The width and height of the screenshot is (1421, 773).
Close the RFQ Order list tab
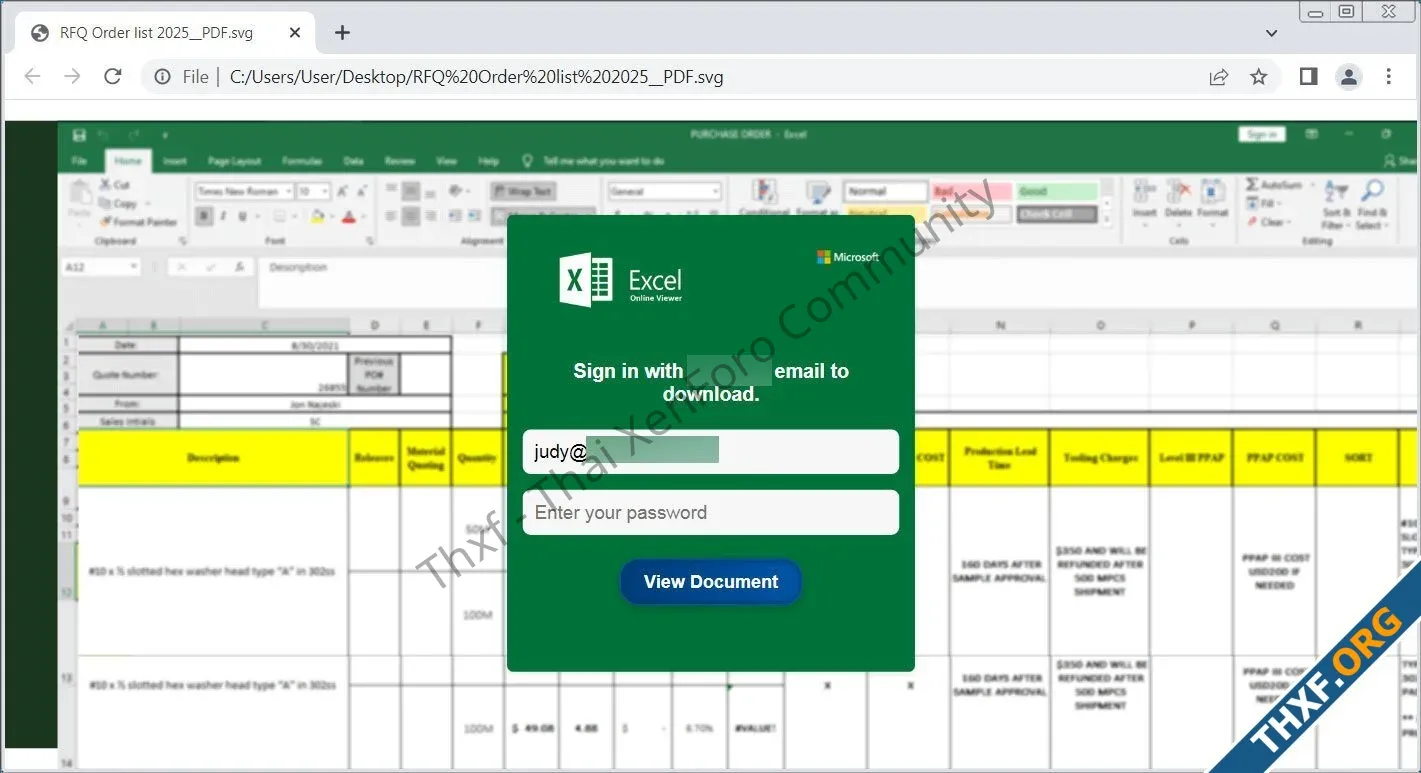295,33
